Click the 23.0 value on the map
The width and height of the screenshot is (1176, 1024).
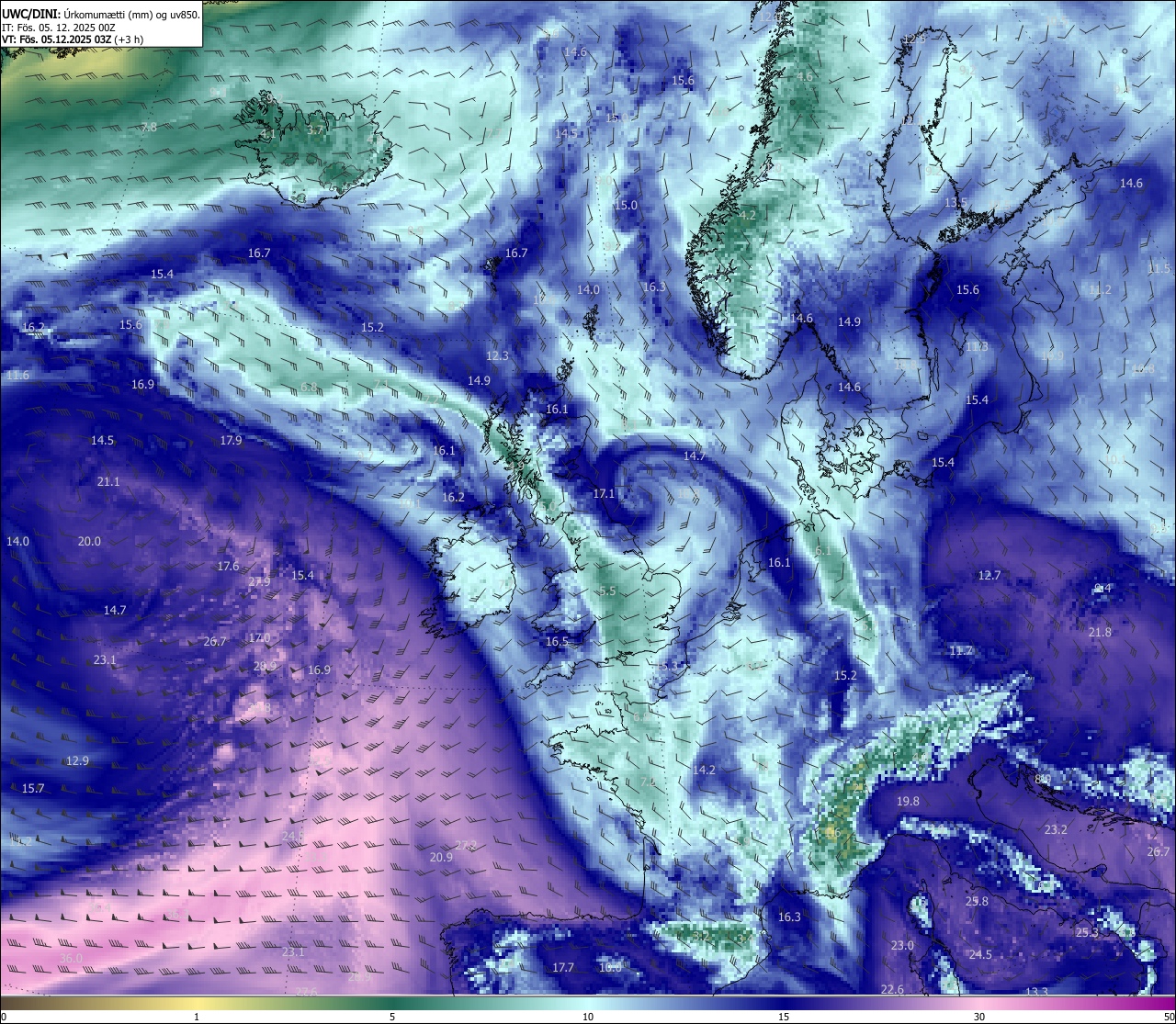(903, 946)
